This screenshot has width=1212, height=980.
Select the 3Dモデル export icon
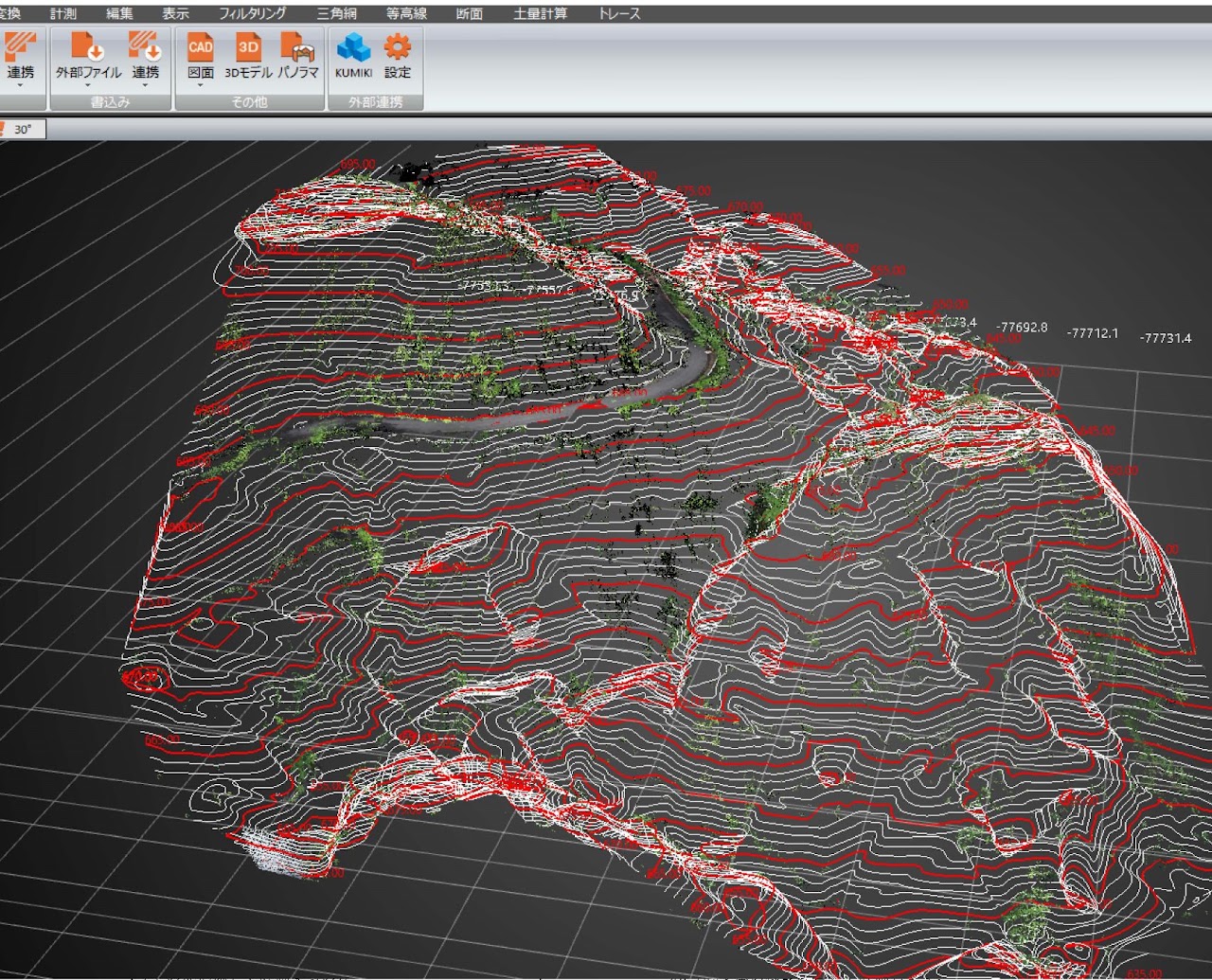point(248,47)
